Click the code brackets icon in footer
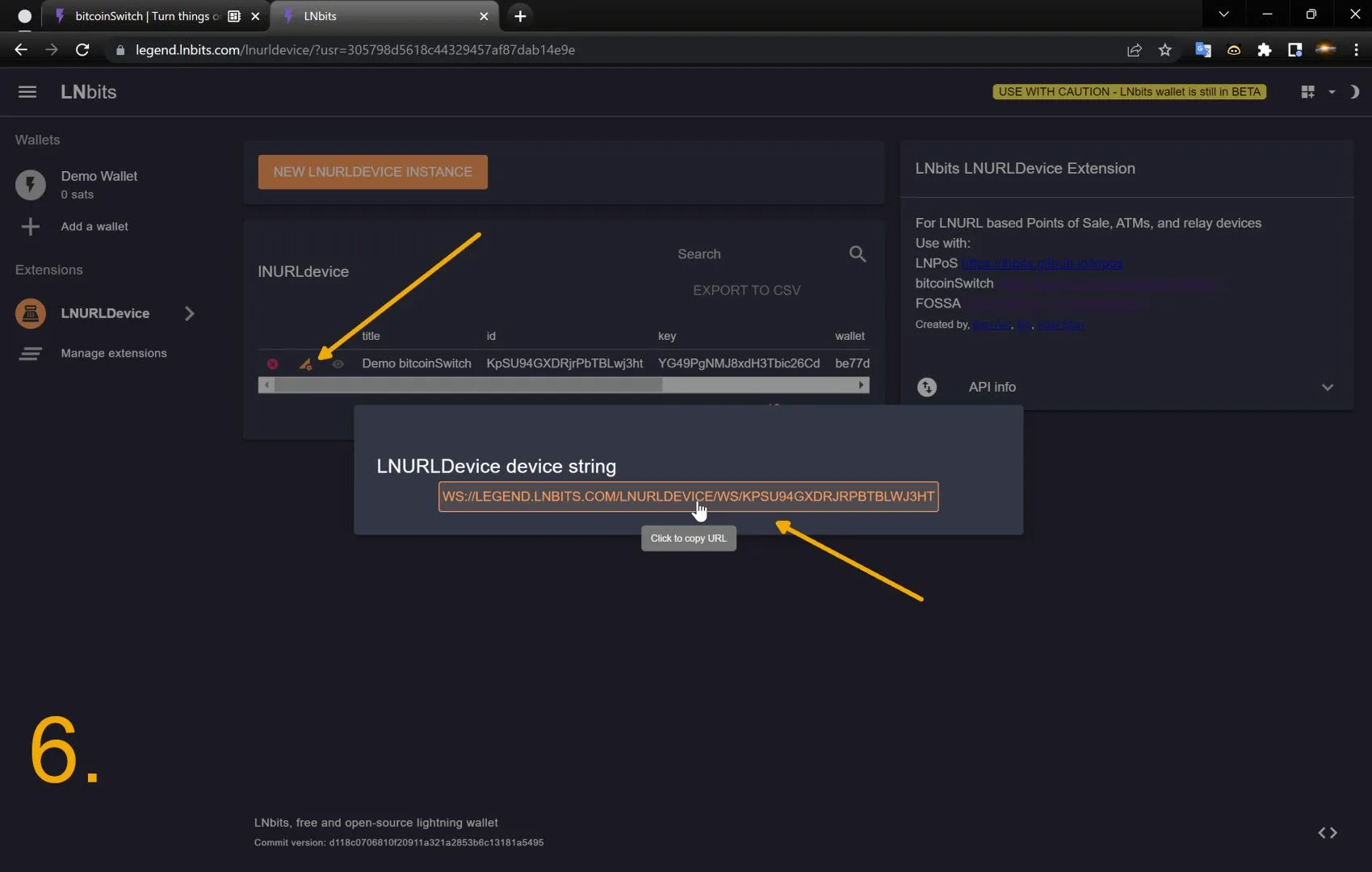This screenshot has width=1372, height=872. tap(1327, 832)
